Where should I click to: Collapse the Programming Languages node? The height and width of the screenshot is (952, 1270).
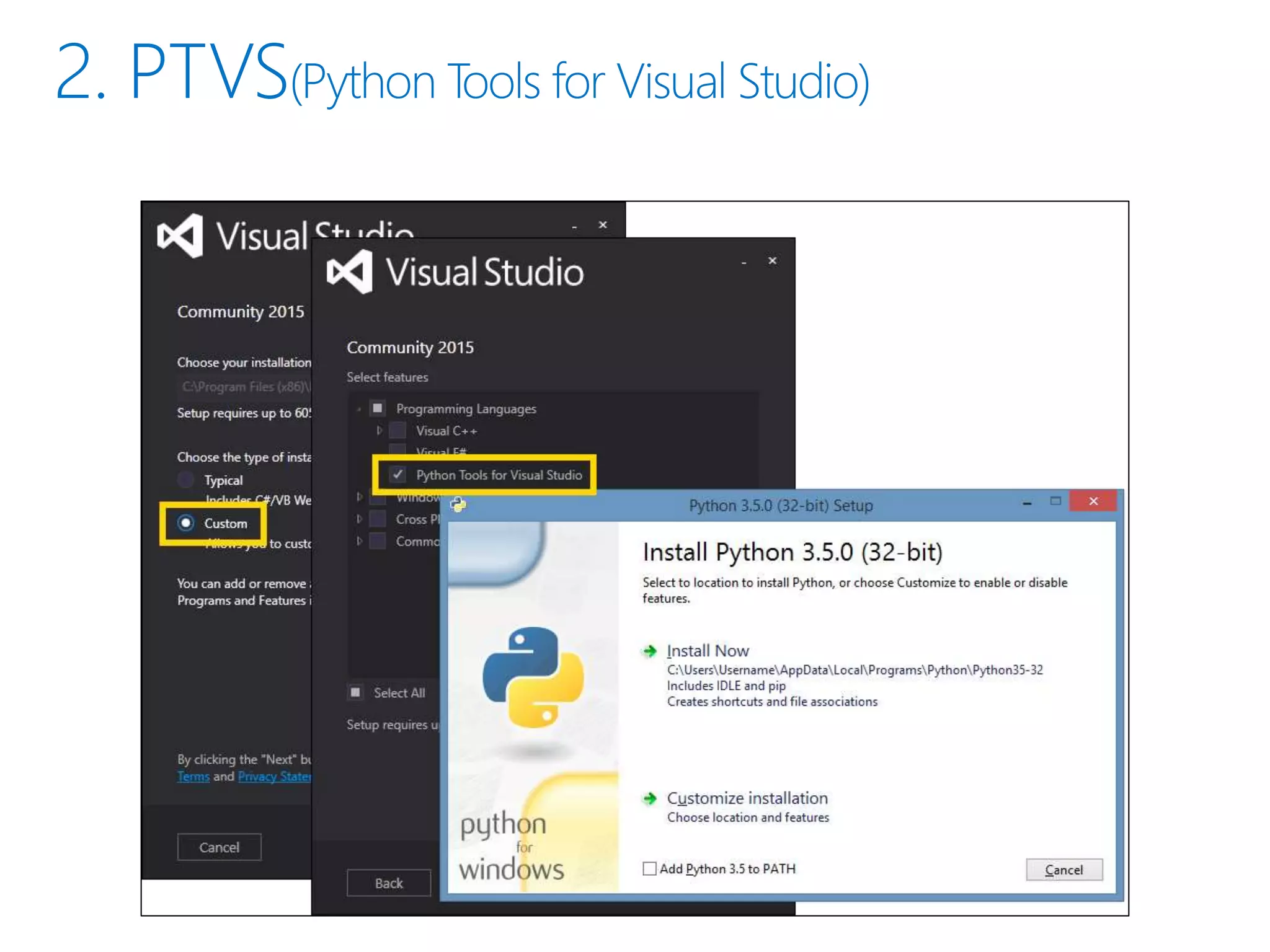click(359, 409)
